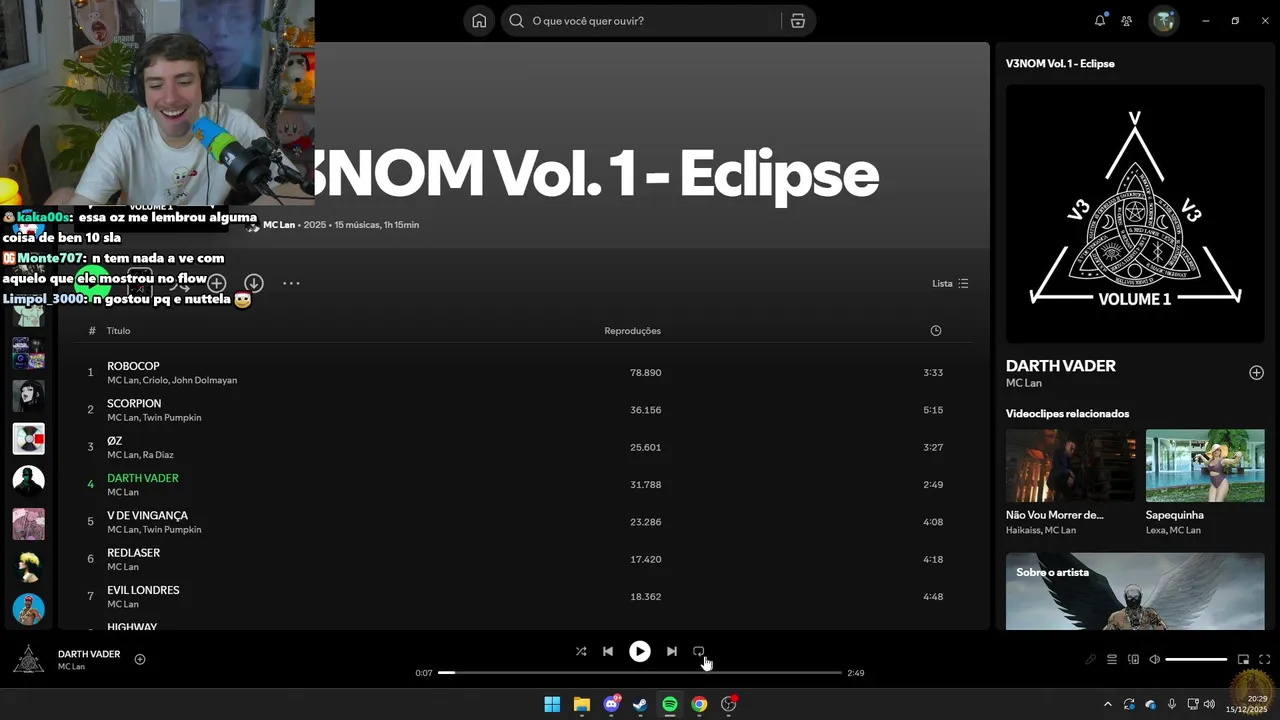
Task: Select the REDLASER track
Action: (133, 553)
